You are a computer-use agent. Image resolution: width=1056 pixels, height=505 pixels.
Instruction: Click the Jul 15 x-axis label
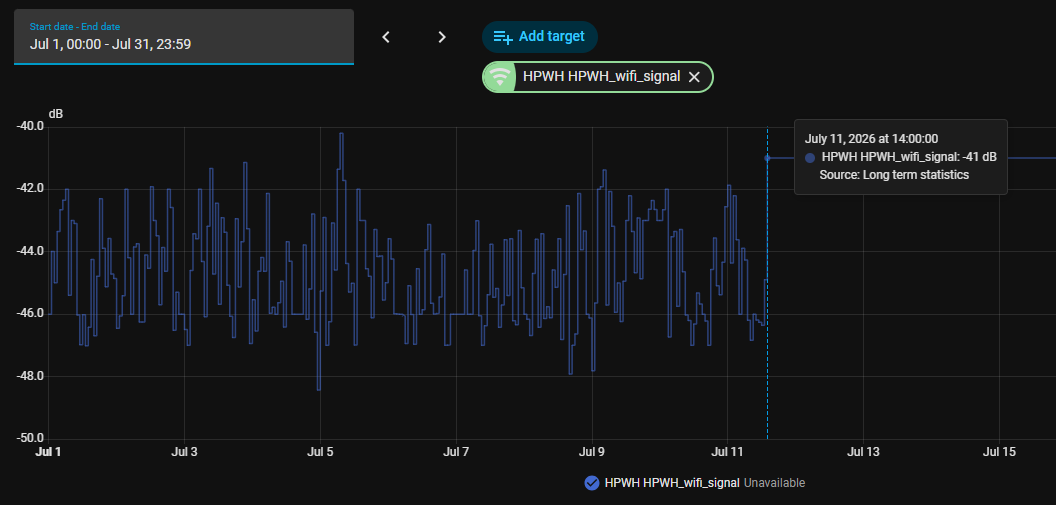coord(999,452)
